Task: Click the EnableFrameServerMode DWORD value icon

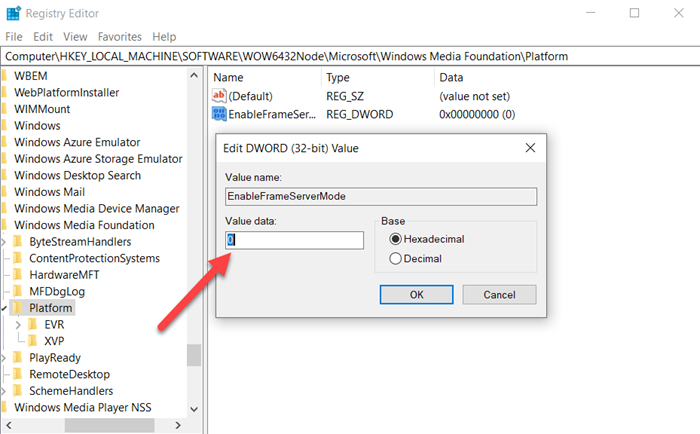Action: coord(219,114)
